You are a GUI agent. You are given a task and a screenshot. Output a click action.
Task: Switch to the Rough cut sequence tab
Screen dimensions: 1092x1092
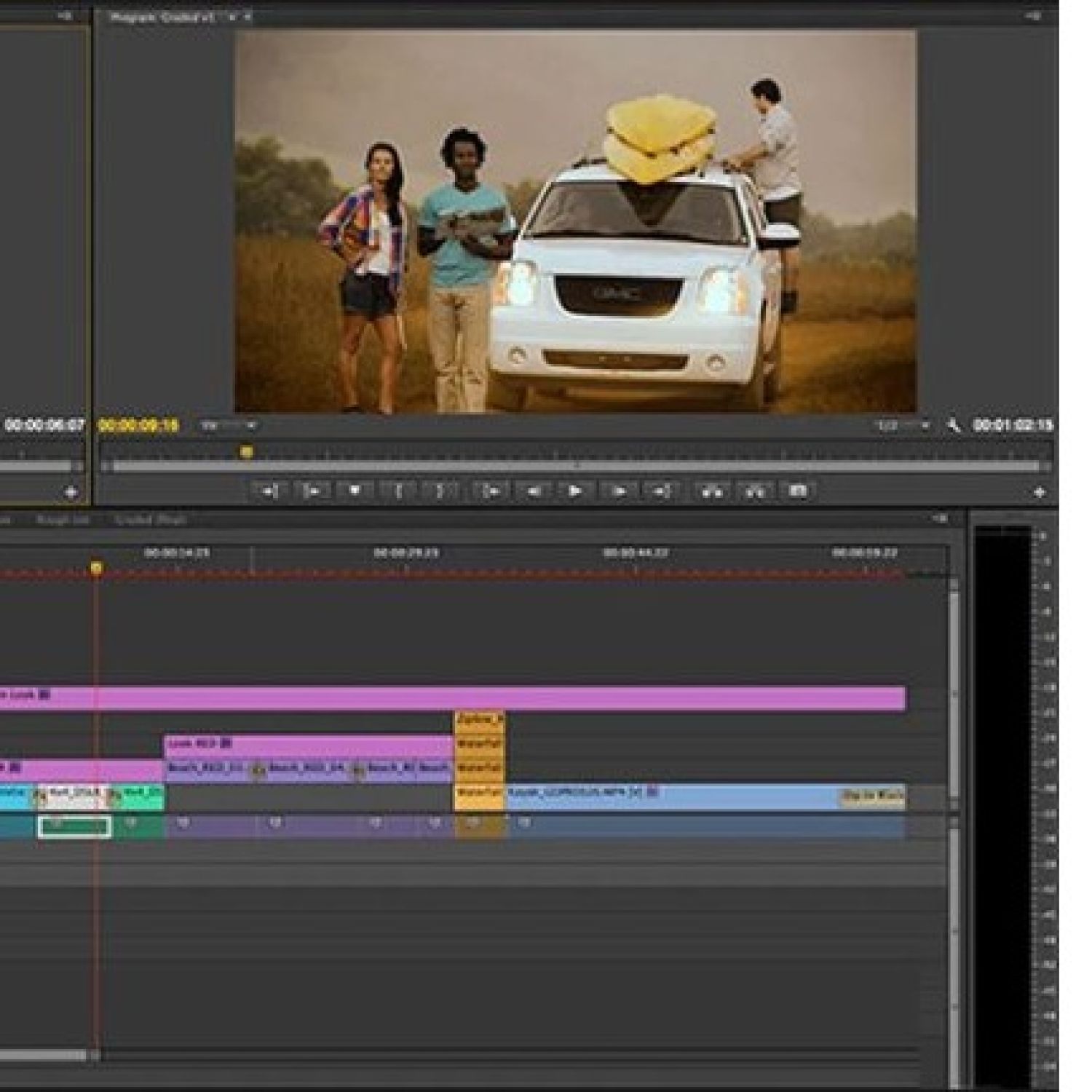click(x=63, y=520)
